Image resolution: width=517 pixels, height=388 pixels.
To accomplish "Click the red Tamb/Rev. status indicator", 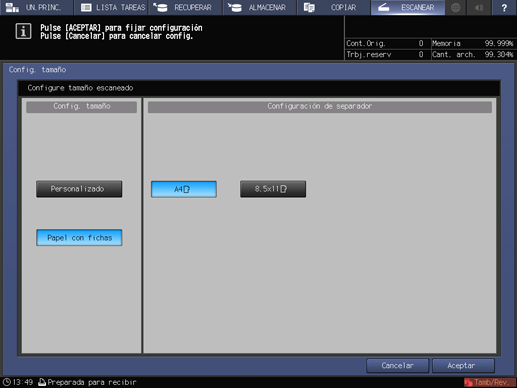I will [x=489, y=382].
